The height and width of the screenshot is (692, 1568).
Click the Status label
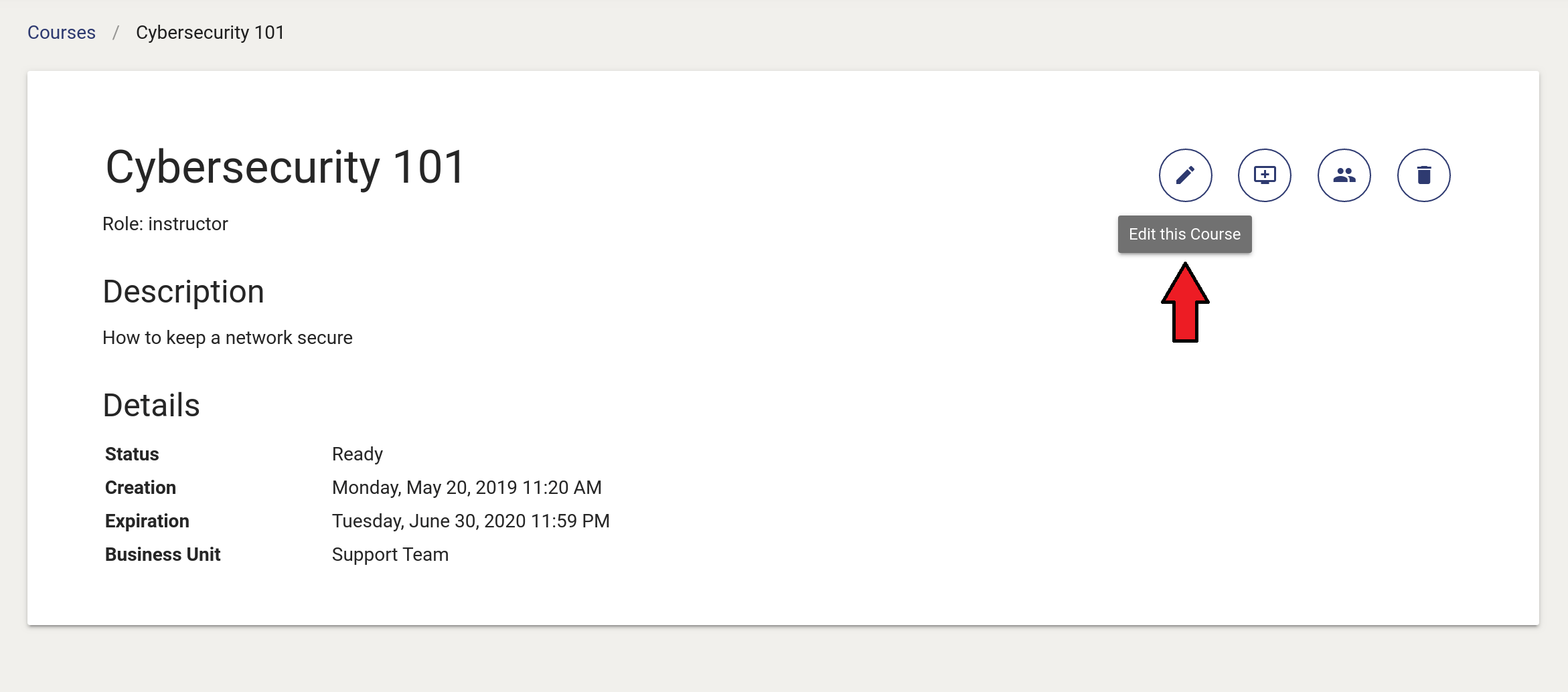pyautogui.click(x=132, y=454)
